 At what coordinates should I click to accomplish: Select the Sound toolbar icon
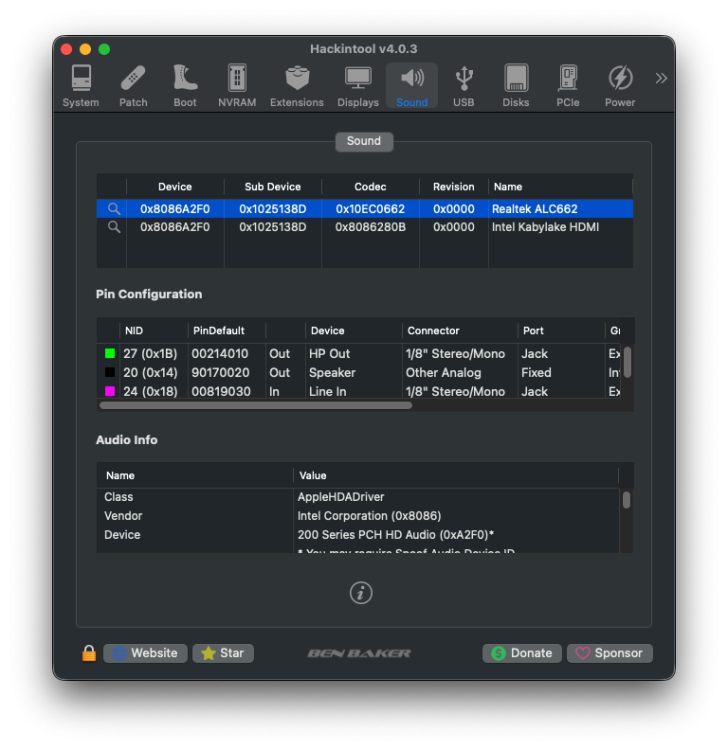[x=412, y=86]
